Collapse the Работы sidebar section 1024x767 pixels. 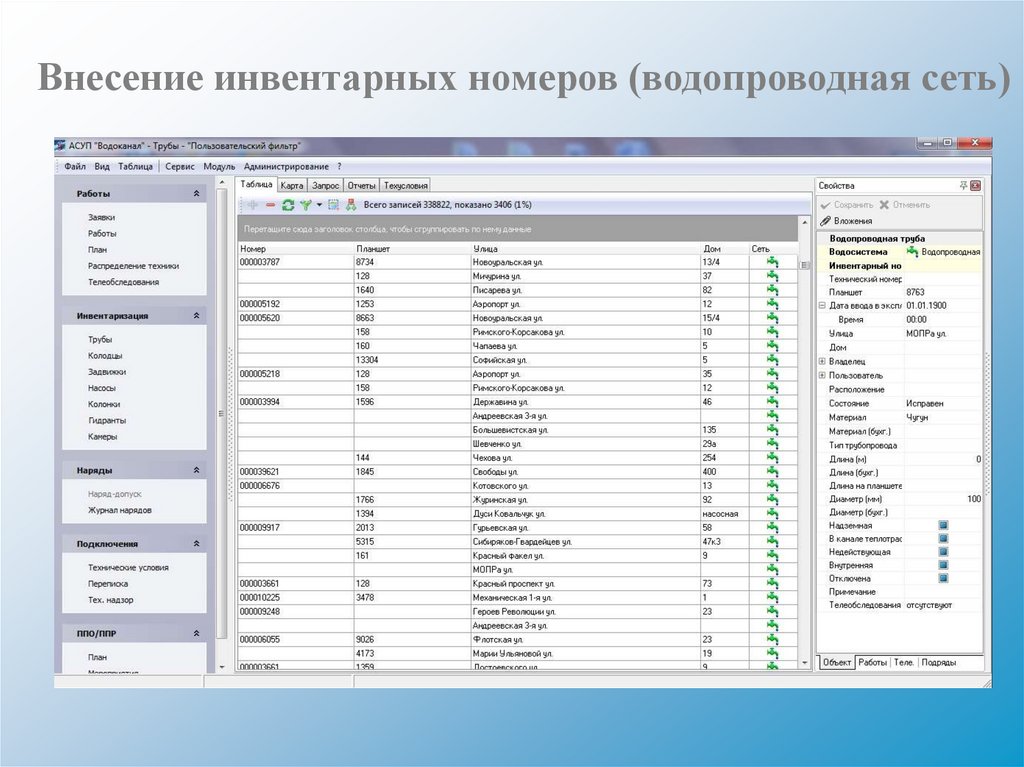coord(196,194)
